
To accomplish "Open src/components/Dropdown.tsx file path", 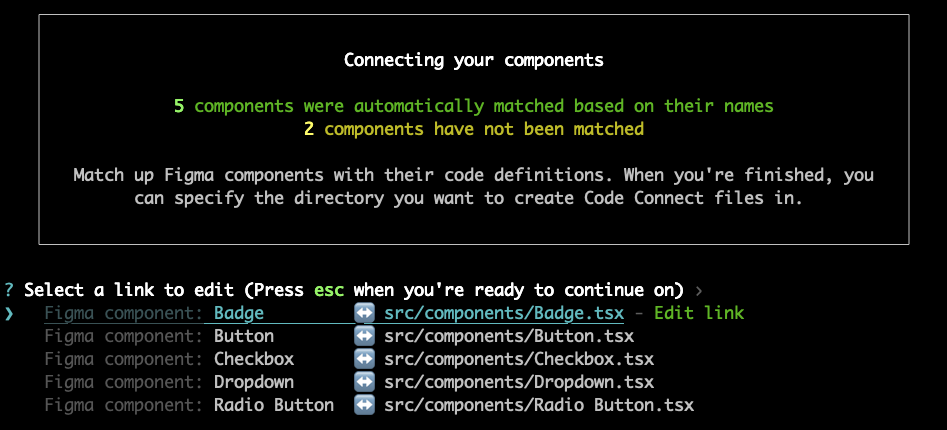I will pyautogui.click(x=519, y=382).
